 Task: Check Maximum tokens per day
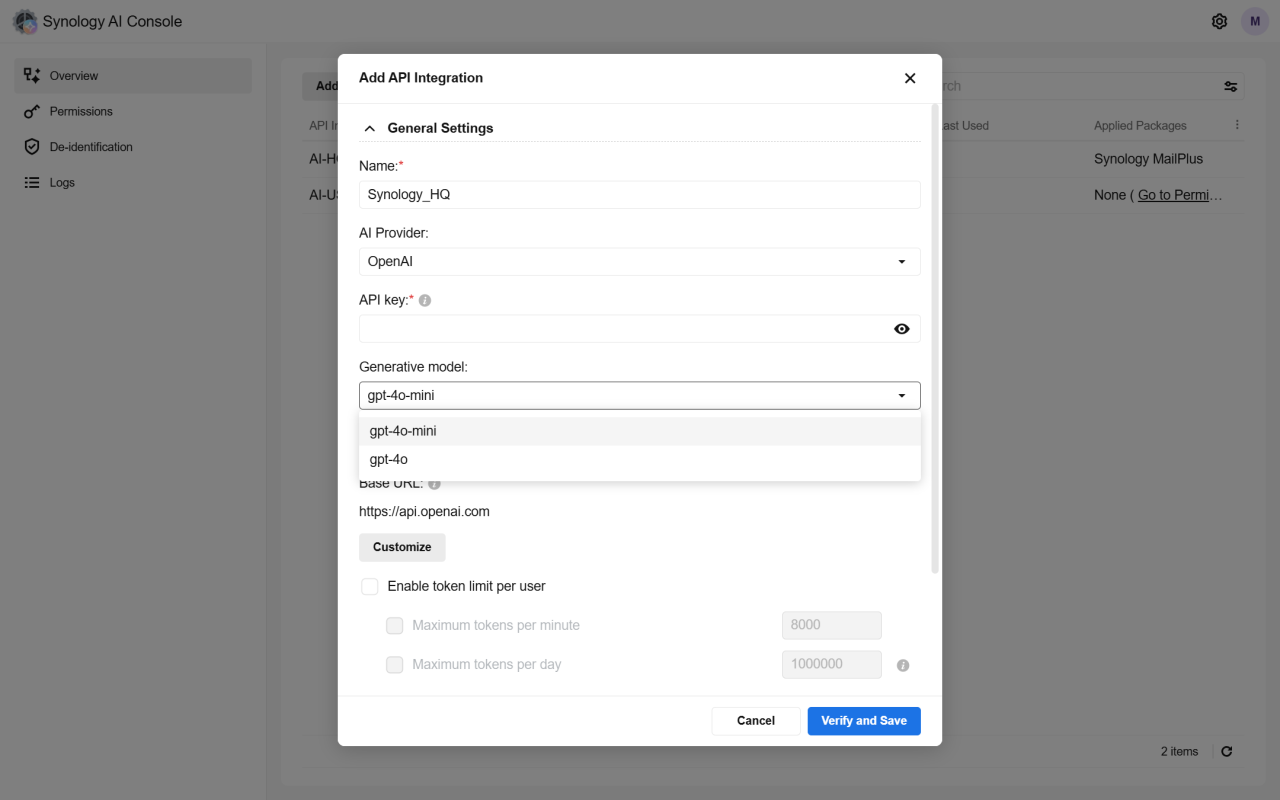click(x=394, y=664)
